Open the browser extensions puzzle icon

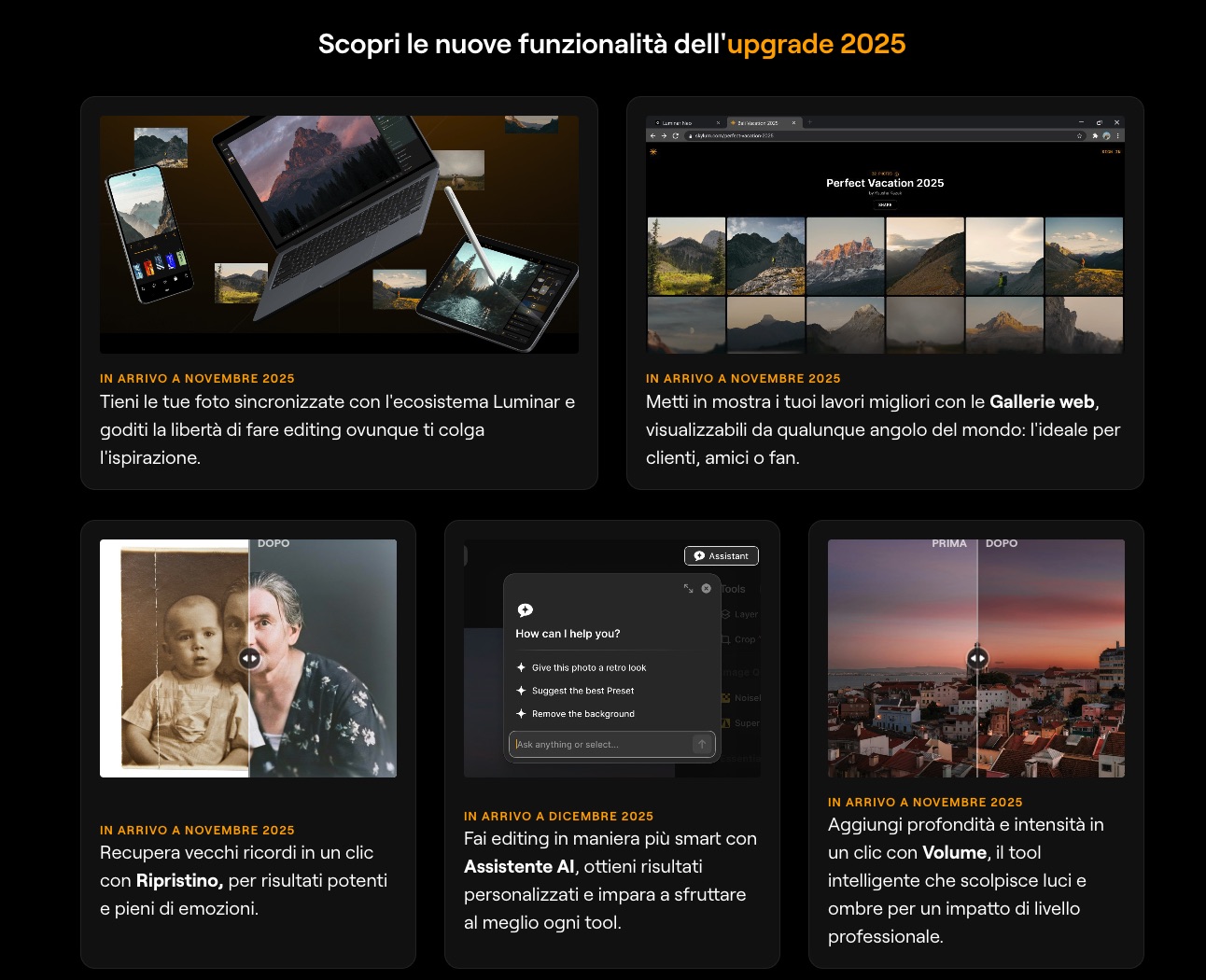coord(1095,135)
